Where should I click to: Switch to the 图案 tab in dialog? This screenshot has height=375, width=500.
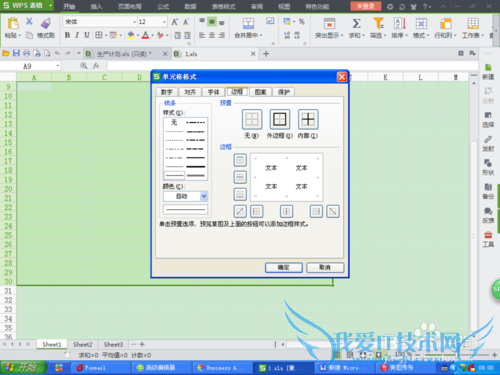click(260, 92)
